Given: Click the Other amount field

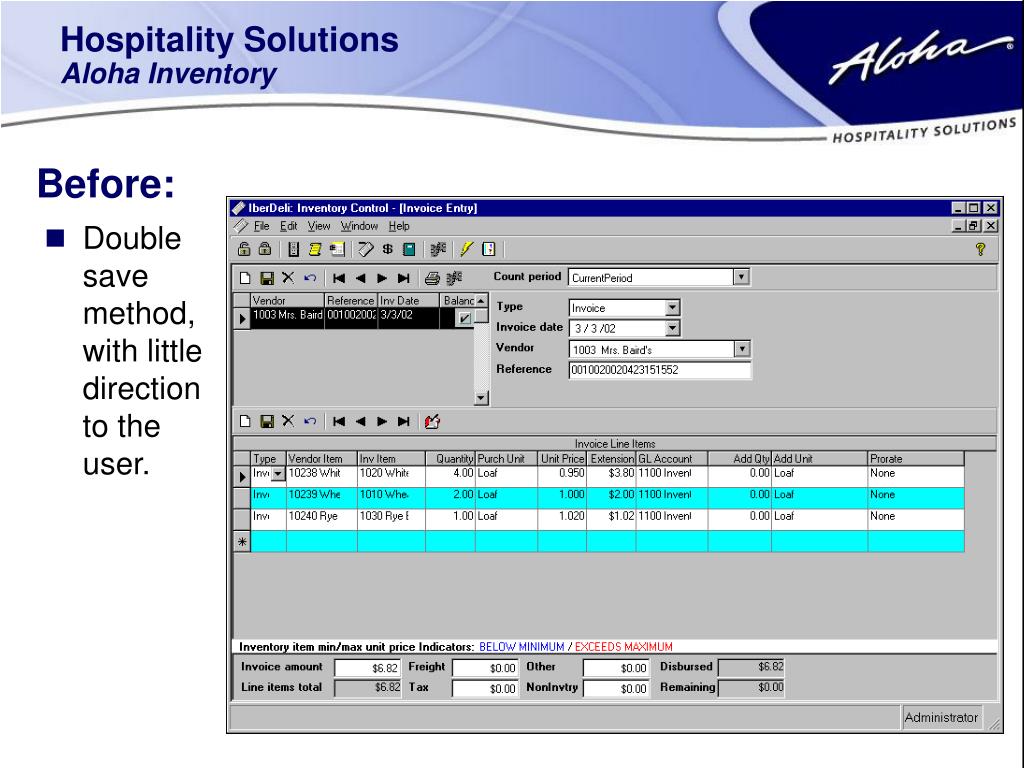Looking at the screenshot, I should pyautogui.click(x=615, y=668).
